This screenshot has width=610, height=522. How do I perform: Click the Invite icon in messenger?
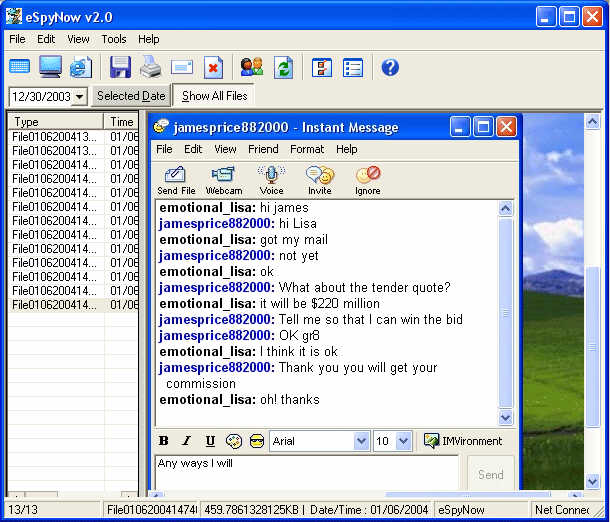pyautogui.click(x=320, y=180)
